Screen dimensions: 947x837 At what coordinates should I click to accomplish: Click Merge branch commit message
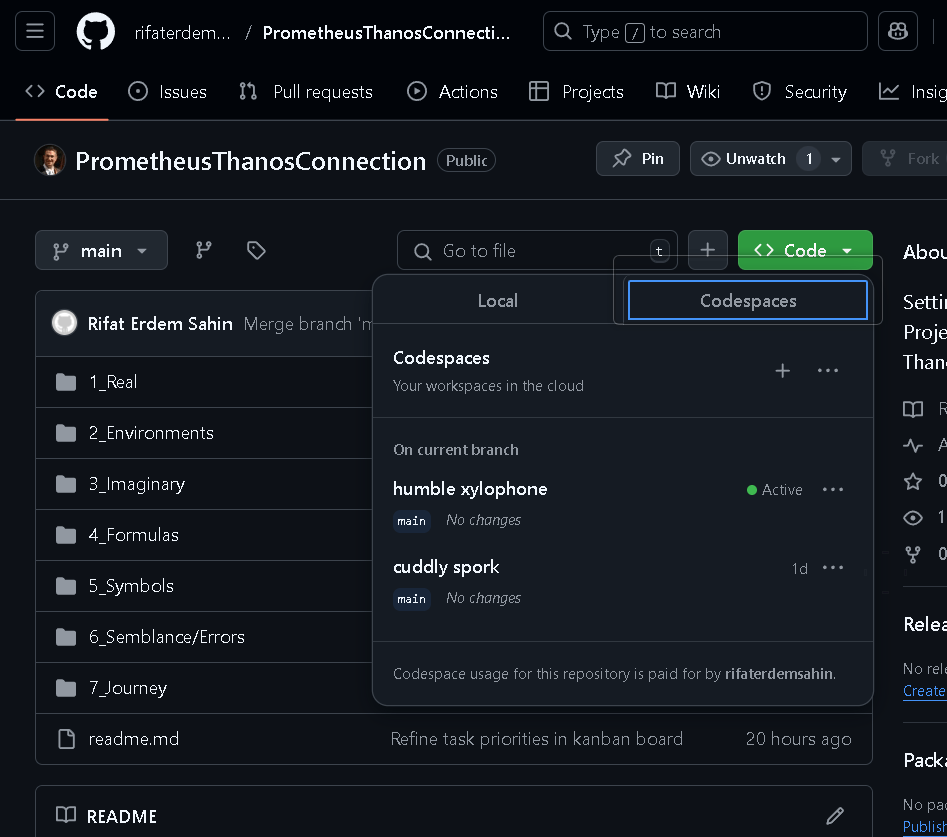[307, 324]
